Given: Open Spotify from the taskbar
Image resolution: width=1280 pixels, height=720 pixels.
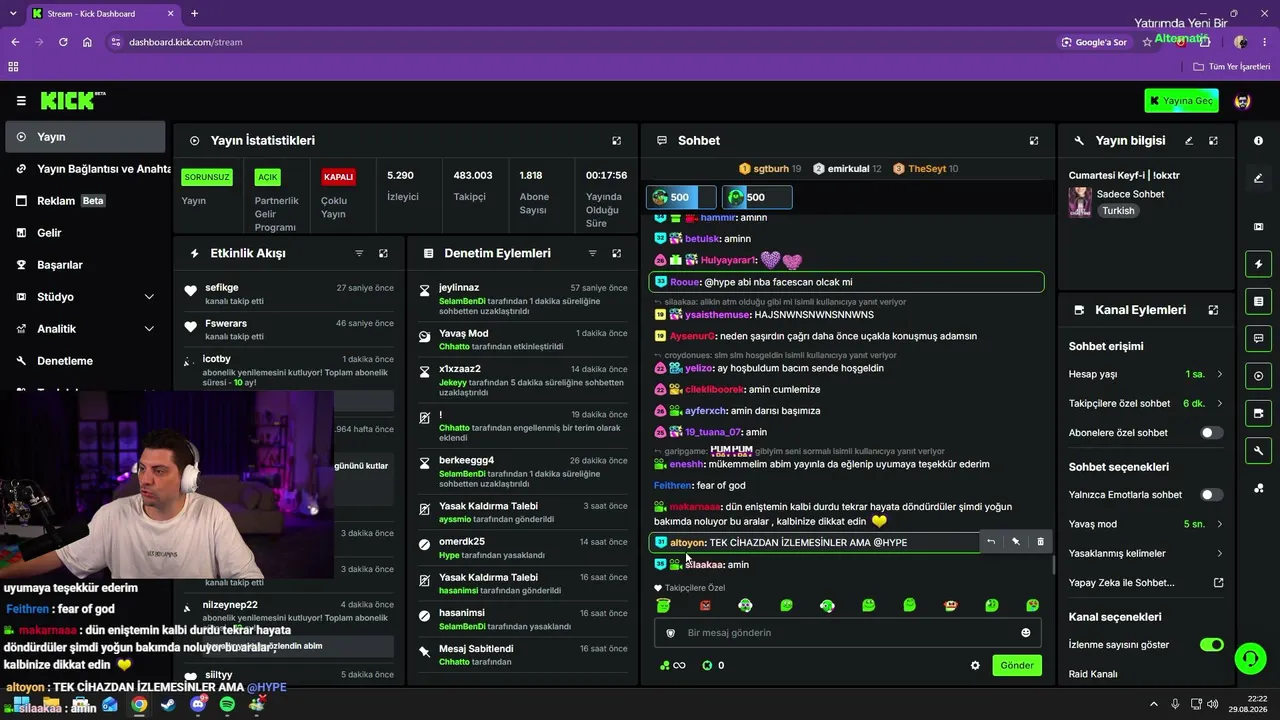Looking at the screenshot, I should (227, 705).
